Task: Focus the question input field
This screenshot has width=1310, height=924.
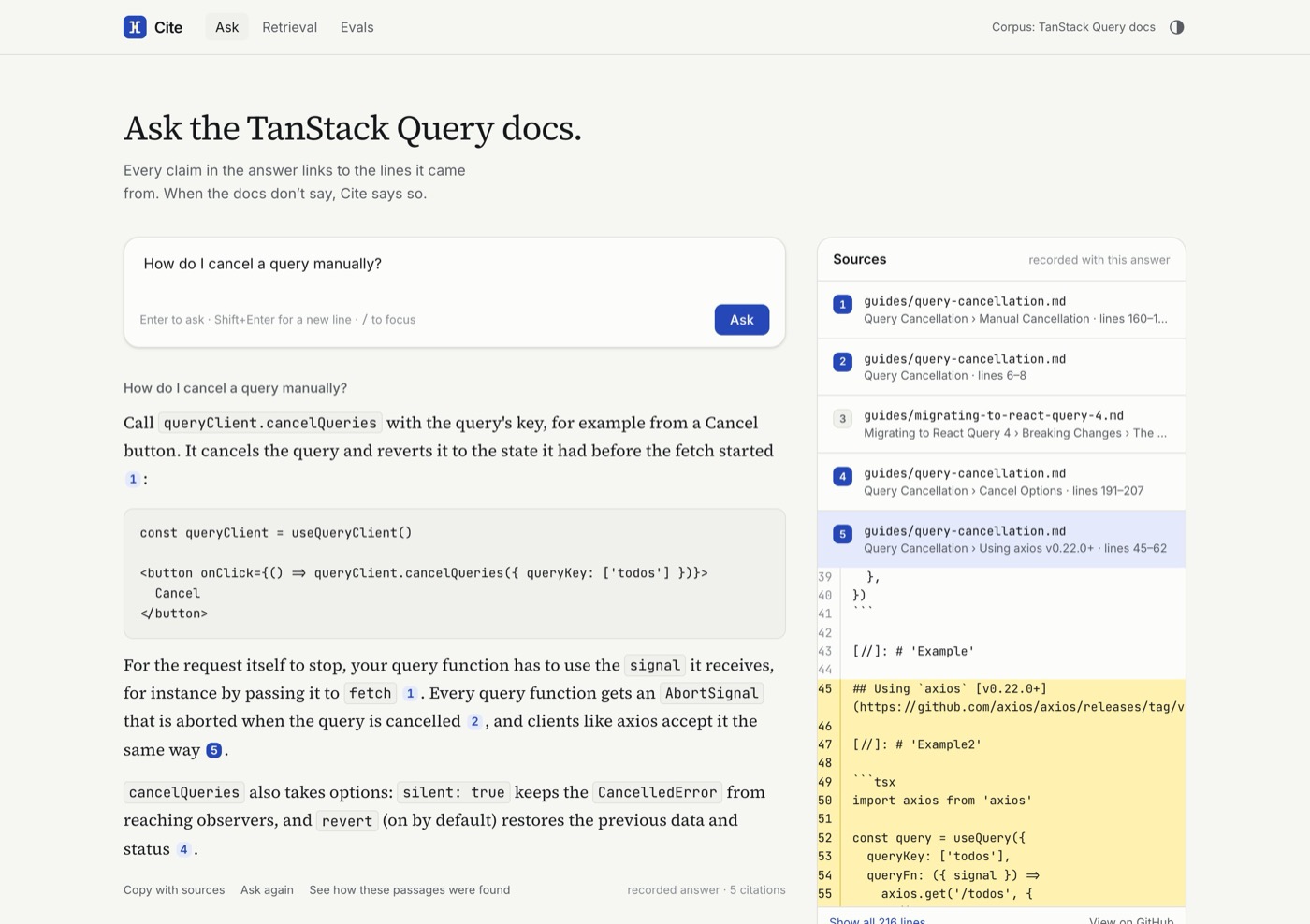Action: (455, 265)
